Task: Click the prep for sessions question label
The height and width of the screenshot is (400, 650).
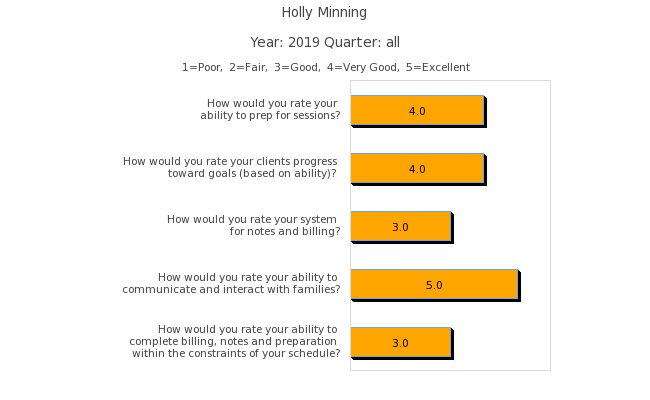Action: (x=270, y=109)
